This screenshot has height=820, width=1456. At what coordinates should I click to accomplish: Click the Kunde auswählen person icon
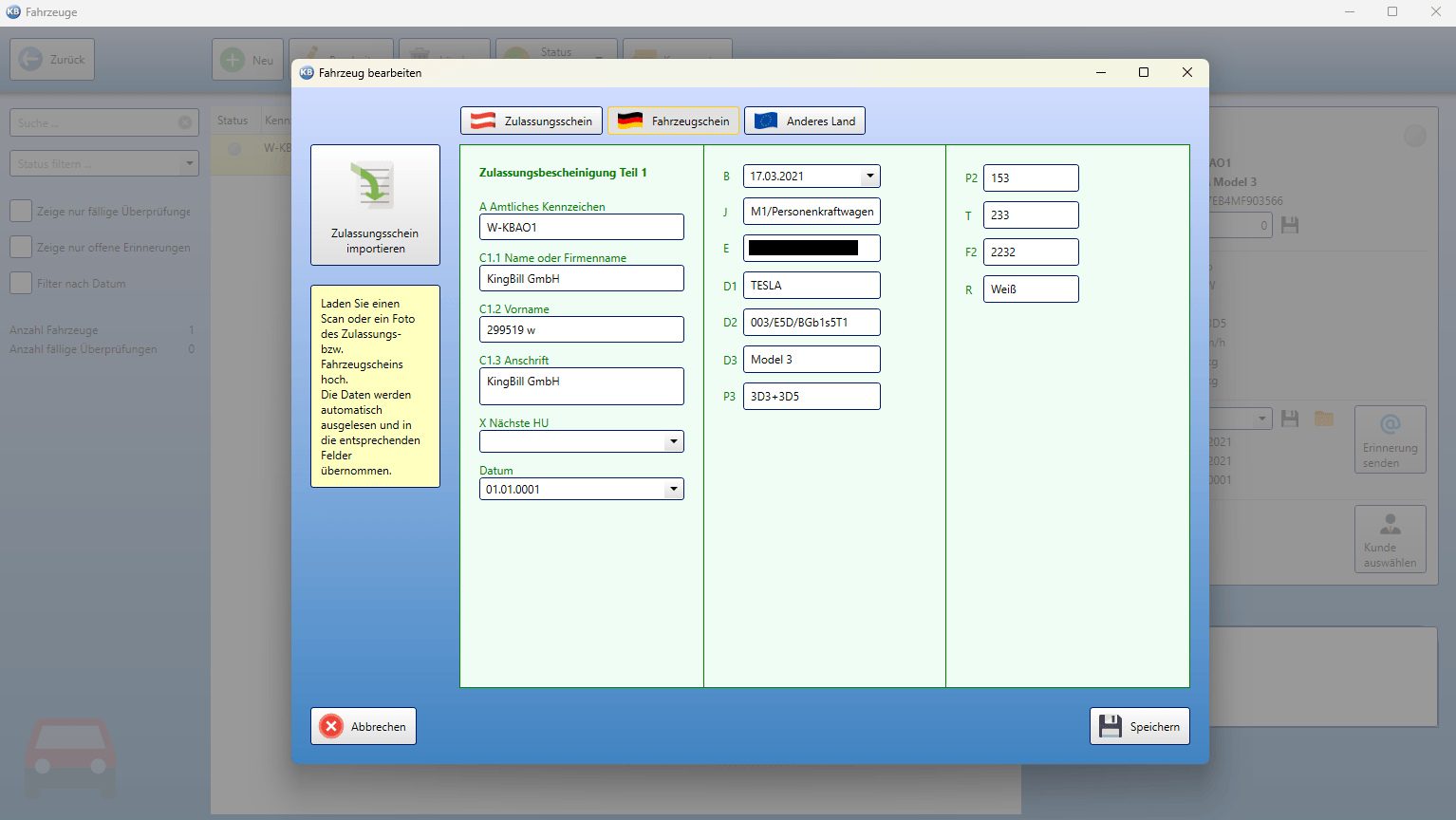point(1390,524)
